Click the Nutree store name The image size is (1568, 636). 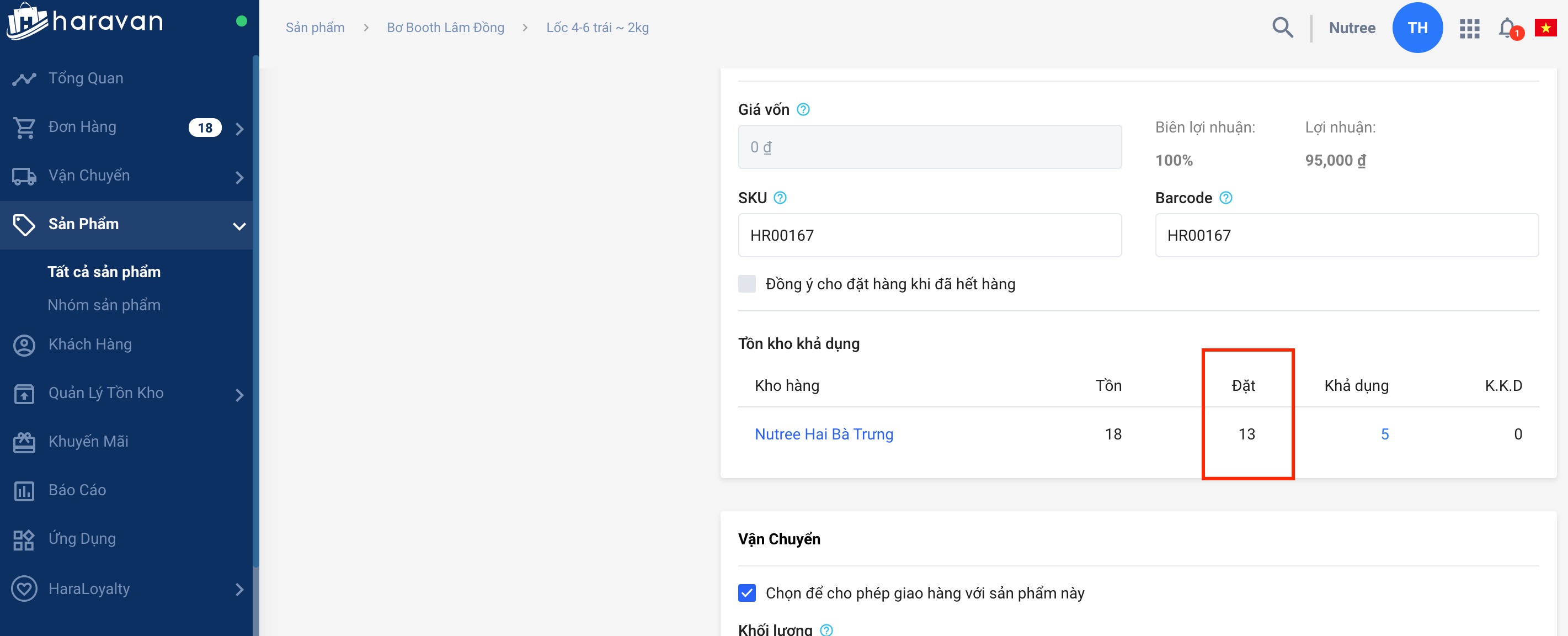coord(1352,28)
